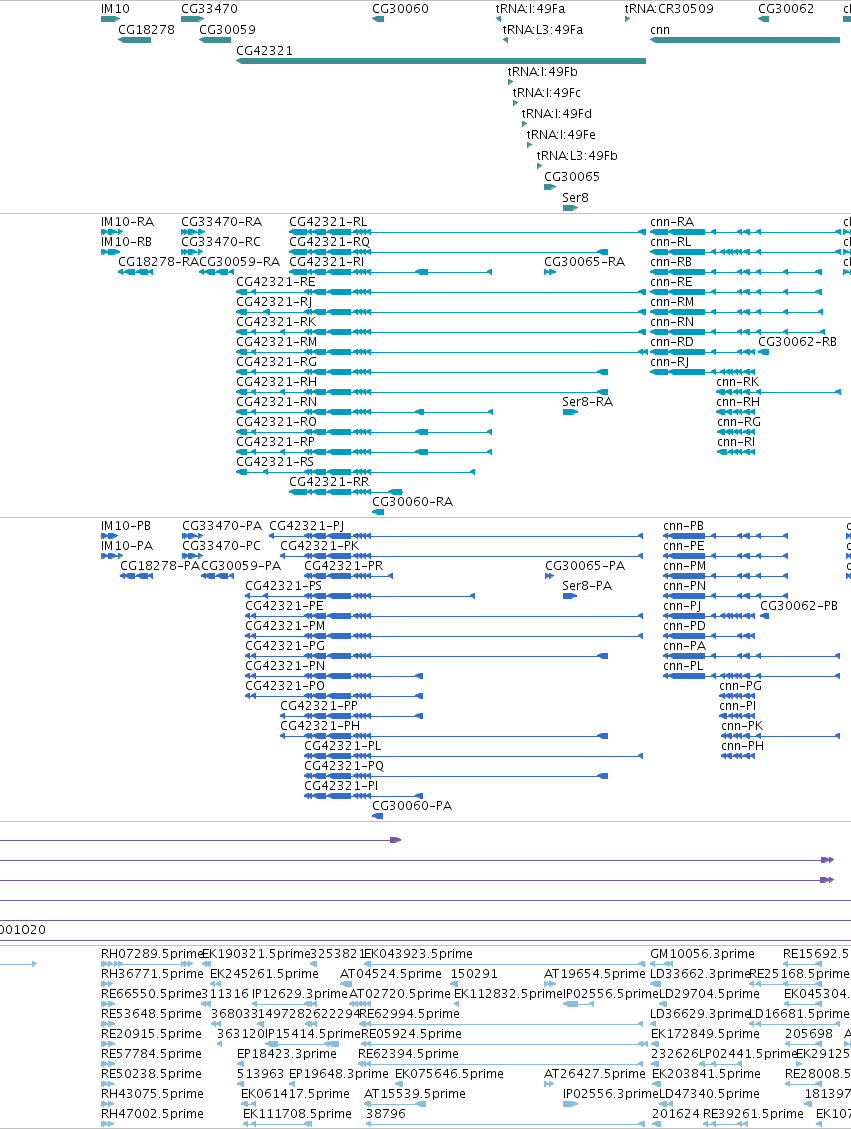Select the CG30060-RA transcript label
This screenshot has width=851, height=1129.
(413, 502)
